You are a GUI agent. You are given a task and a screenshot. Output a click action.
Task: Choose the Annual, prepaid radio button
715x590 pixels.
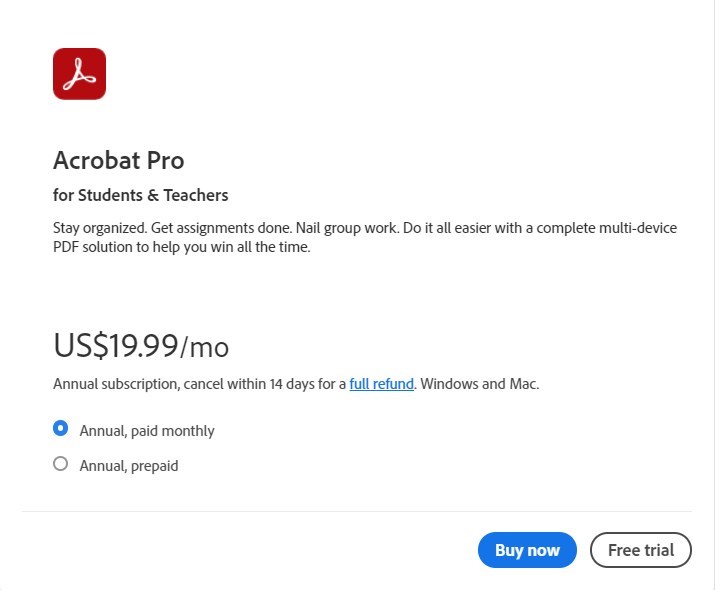(x=60, y=464)
